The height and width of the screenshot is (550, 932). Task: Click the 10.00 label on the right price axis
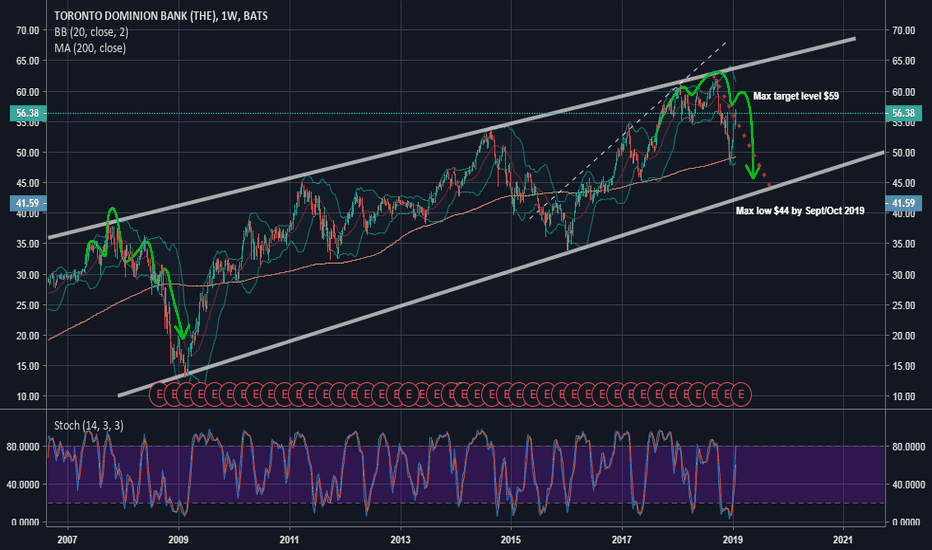903,396
